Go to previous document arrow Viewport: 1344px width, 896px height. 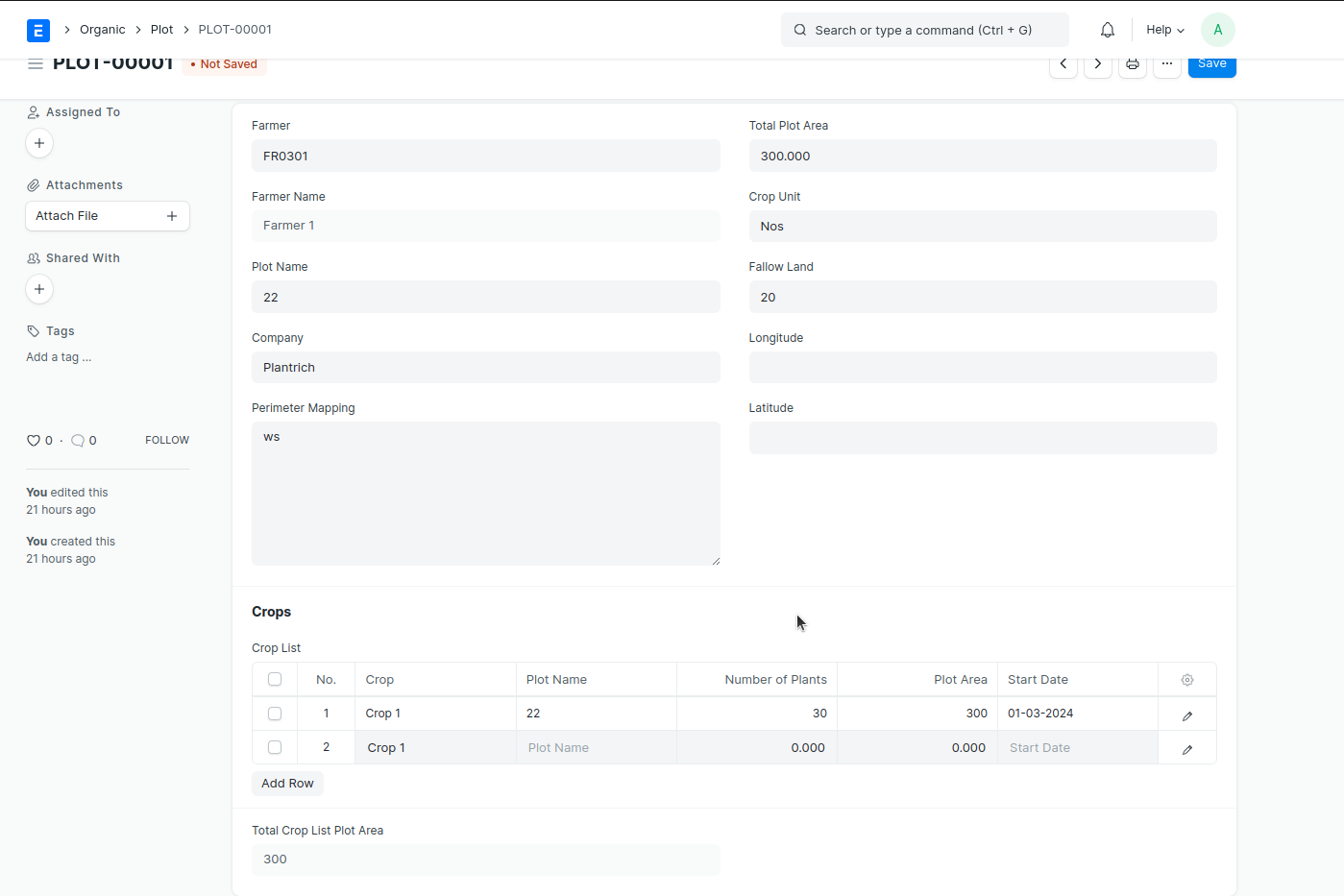tap(1063, 64)
